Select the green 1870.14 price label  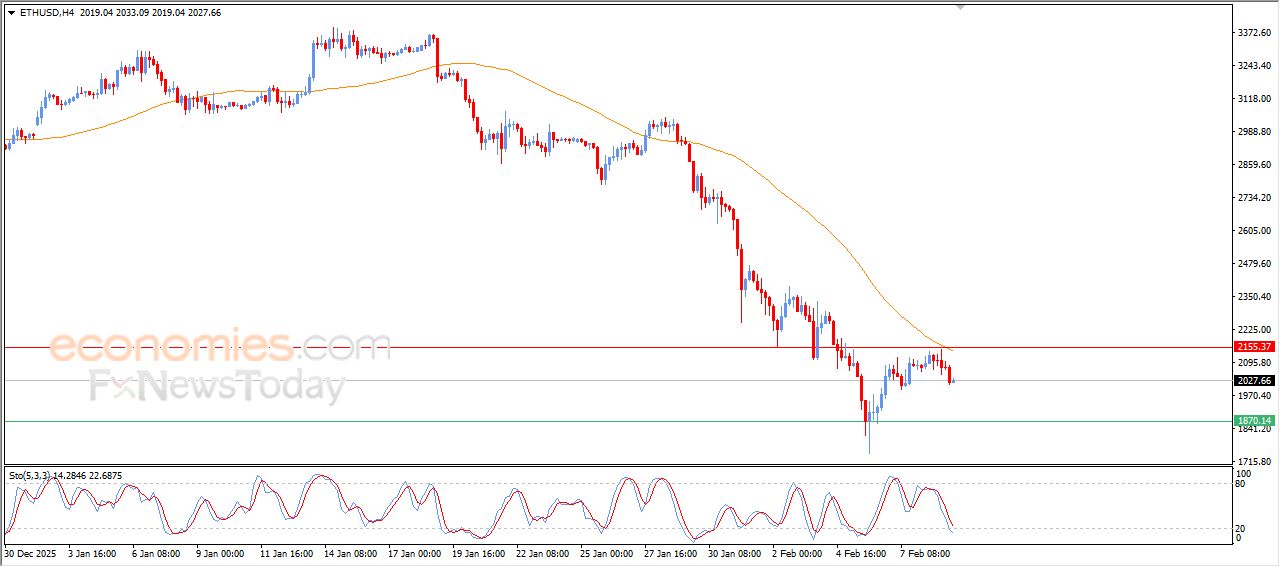(x=1253, y=421)
